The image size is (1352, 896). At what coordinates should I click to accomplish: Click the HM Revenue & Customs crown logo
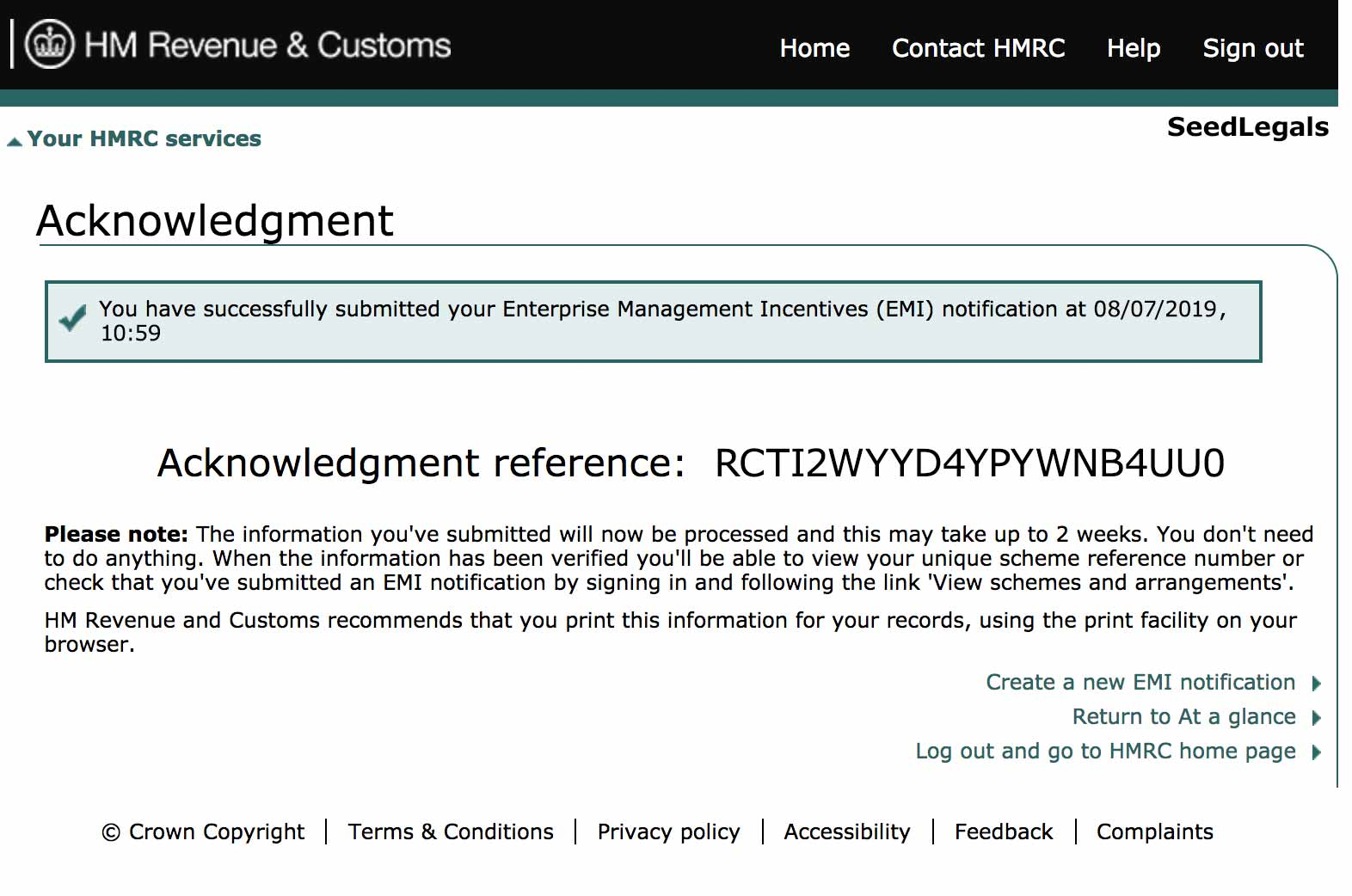(50, 44)
